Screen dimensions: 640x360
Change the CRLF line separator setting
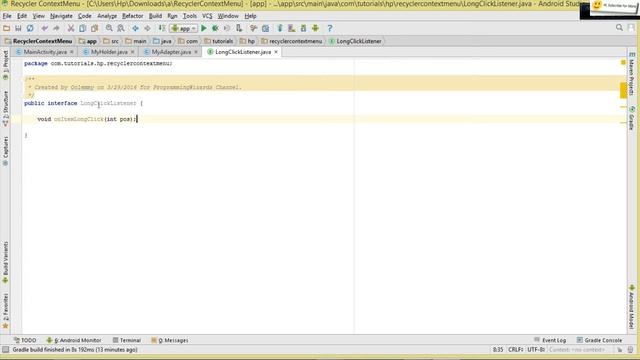pyautogui.click(x=516, y=350)
